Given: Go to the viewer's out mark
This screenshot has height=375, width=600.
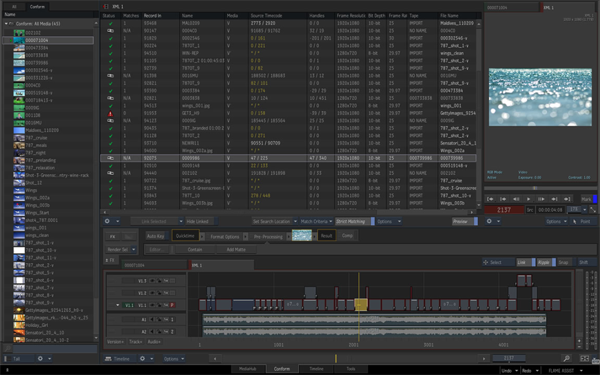Looking at the screenshot, I should coord(567,199).
